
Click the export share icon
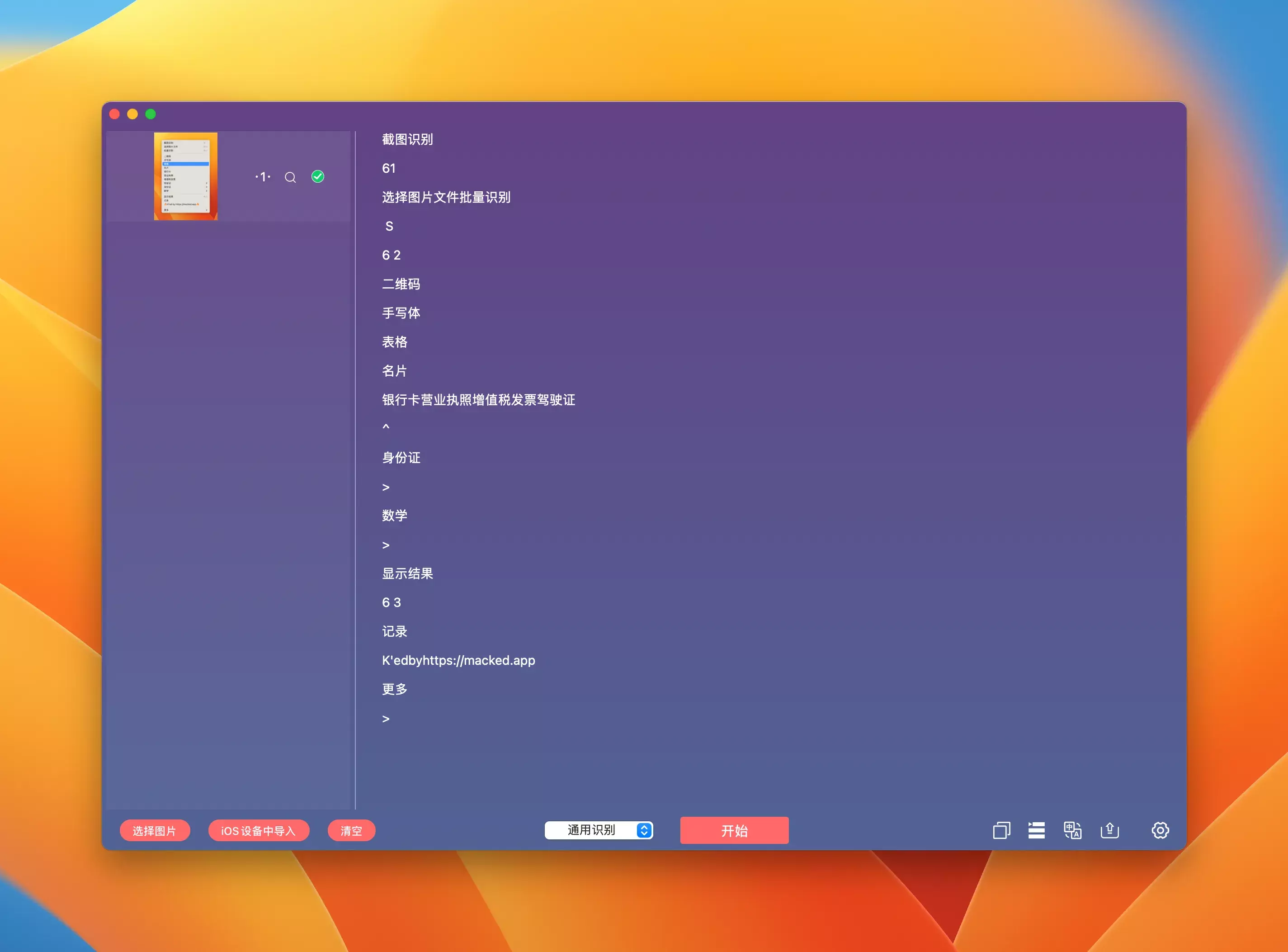click(x=1109, y=830)
